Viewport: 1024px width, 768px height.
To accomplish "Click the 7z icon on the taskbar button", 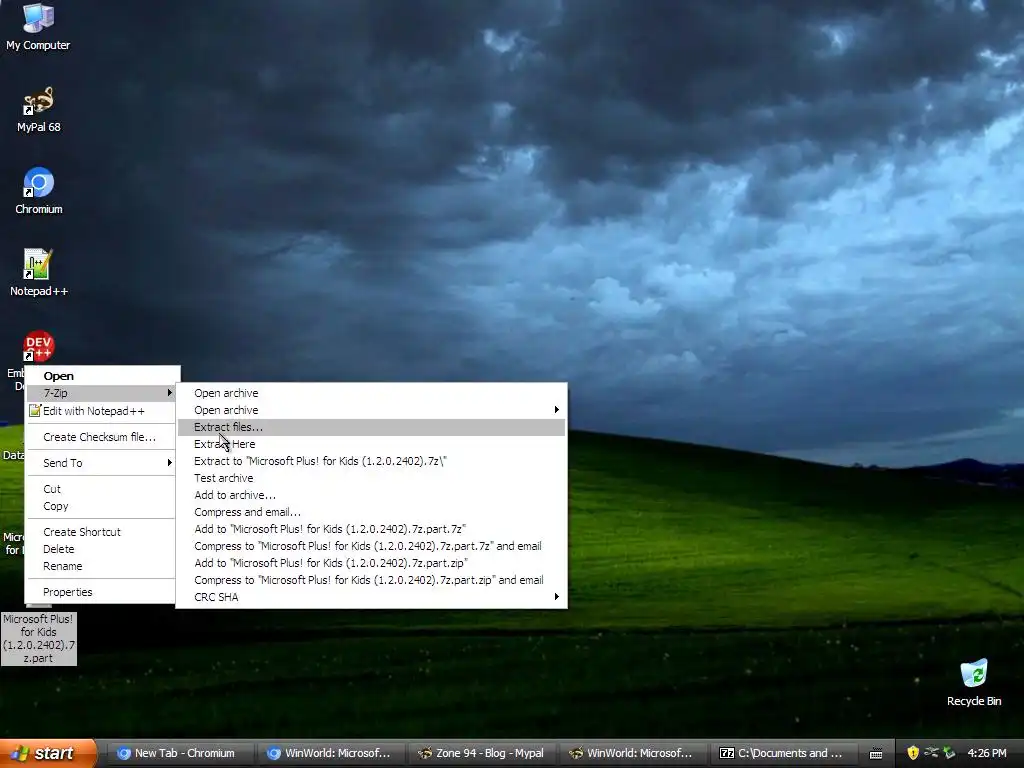I will click(727, 753).
